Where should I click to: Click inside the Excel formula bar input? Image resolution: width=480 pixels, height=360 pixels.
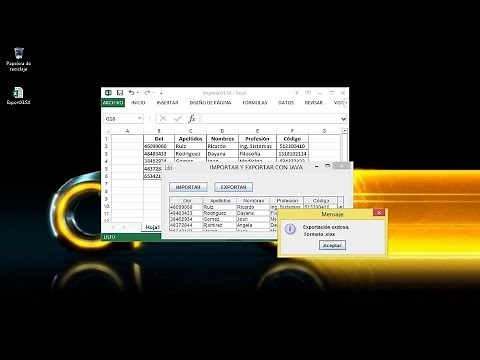point(270,119)
